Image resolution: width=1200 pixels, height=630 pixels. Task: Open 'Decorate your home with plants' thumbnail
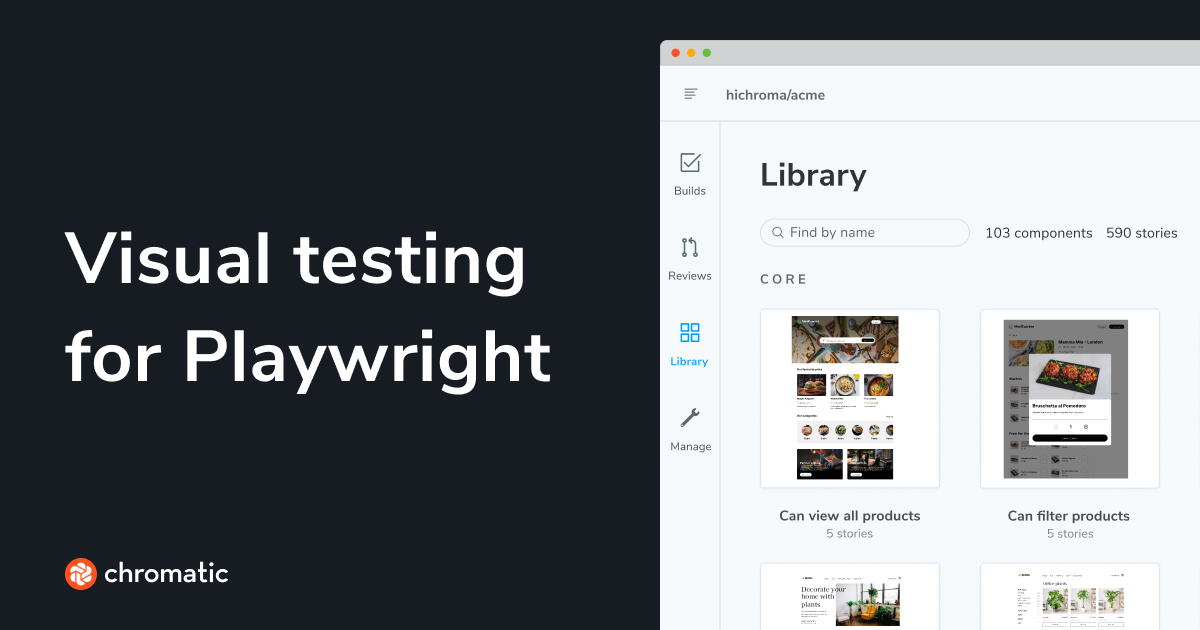849,597
